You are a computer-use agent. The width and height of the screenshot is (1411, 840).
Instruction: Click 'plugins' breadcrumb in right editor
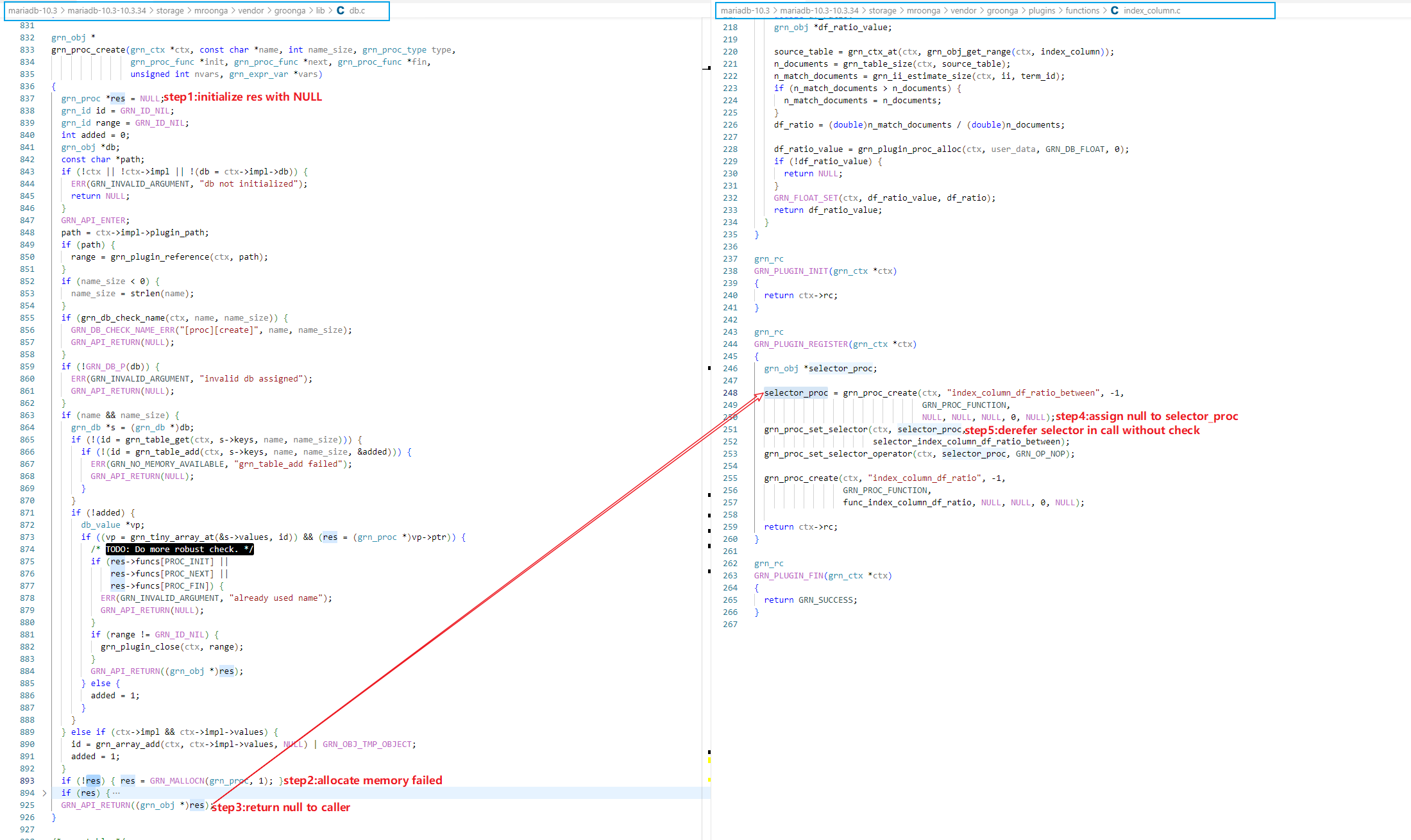pos(1042,10)
